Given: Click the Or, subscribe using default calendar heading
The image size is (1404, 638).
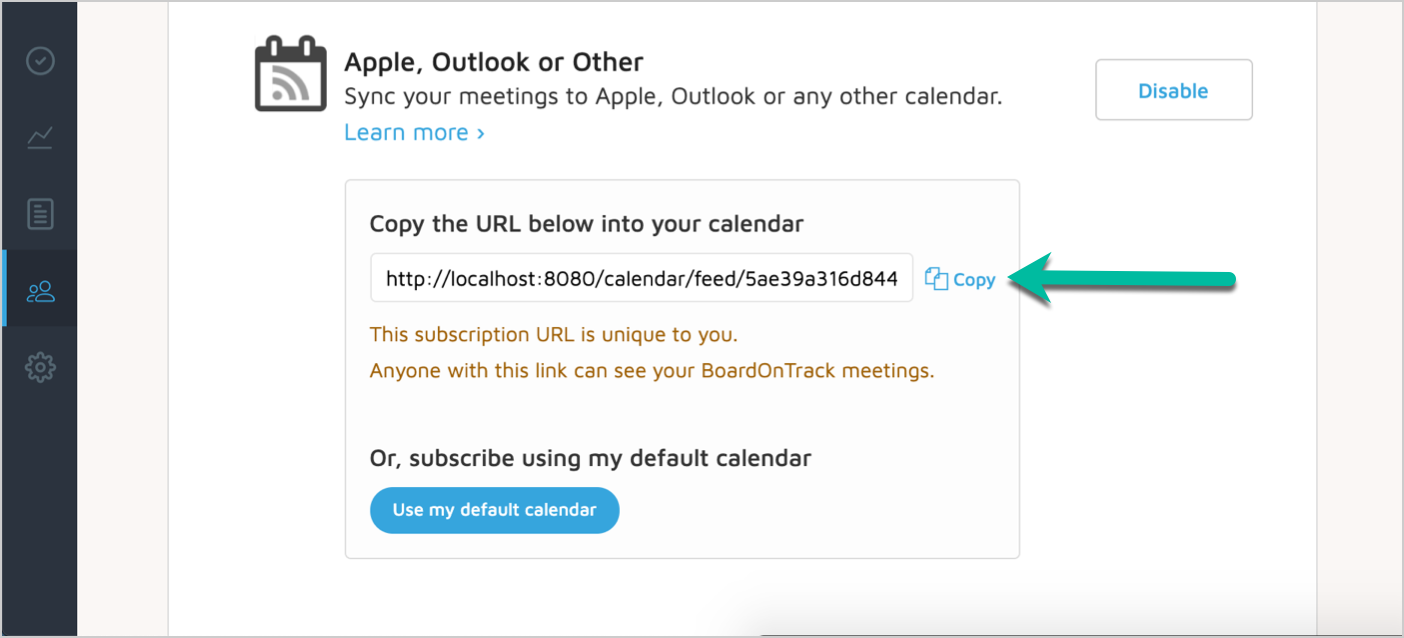Looking at the screenshot, I should coord(590,458).
